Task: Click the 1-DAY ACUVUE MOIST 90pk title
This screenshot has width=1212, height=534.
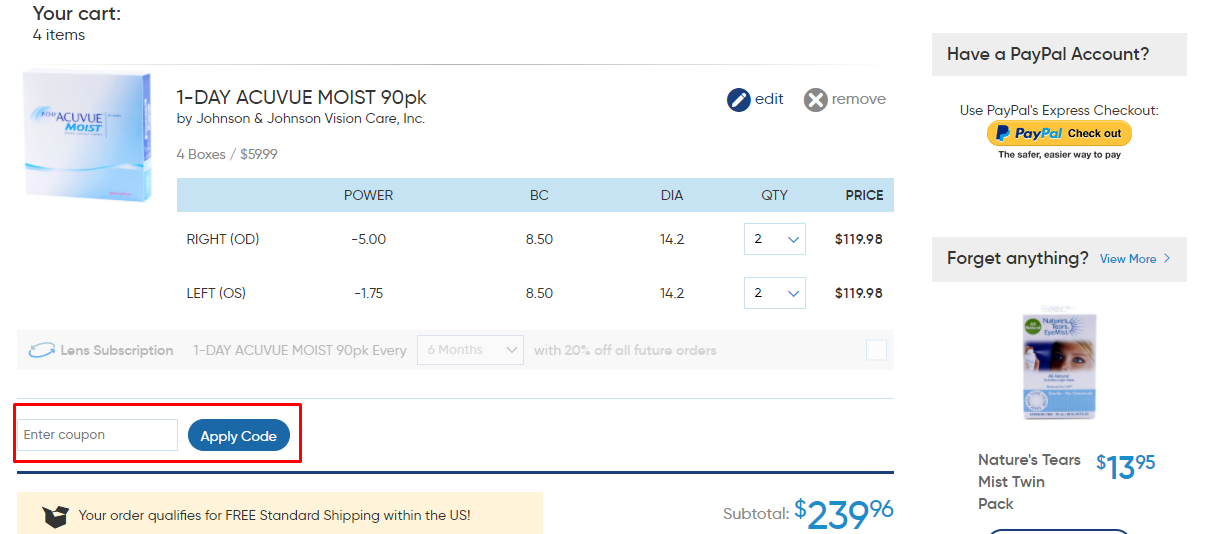Action: click(302, 97)
